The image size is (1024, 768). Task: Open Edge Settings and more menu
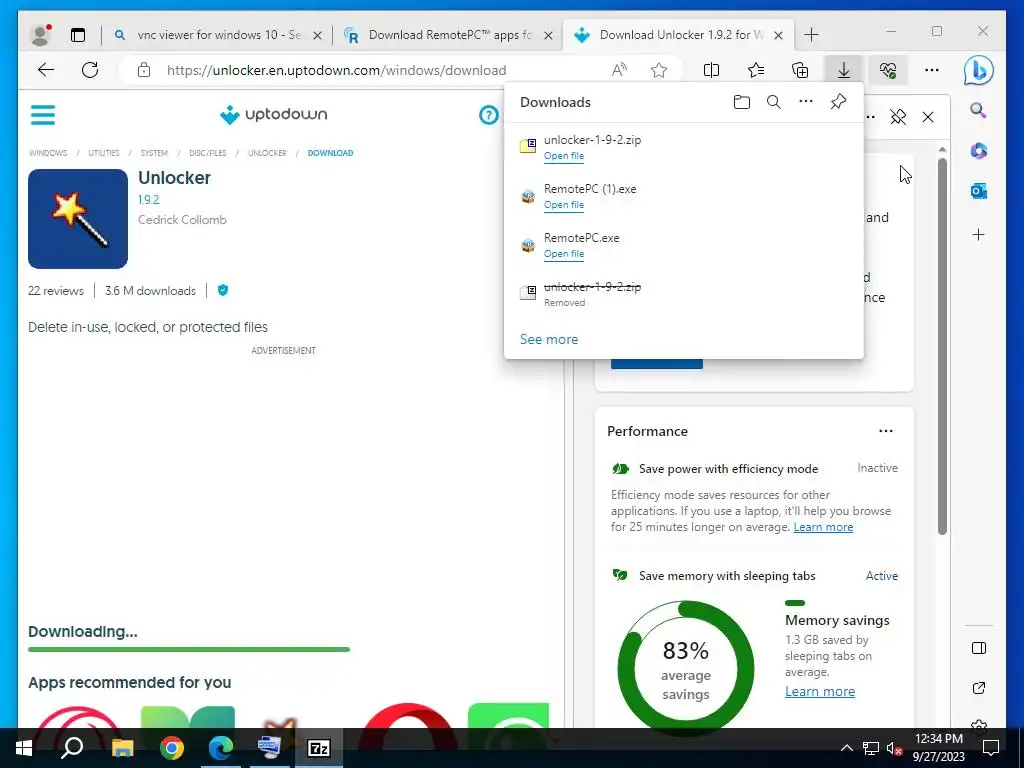pos(932,70)
